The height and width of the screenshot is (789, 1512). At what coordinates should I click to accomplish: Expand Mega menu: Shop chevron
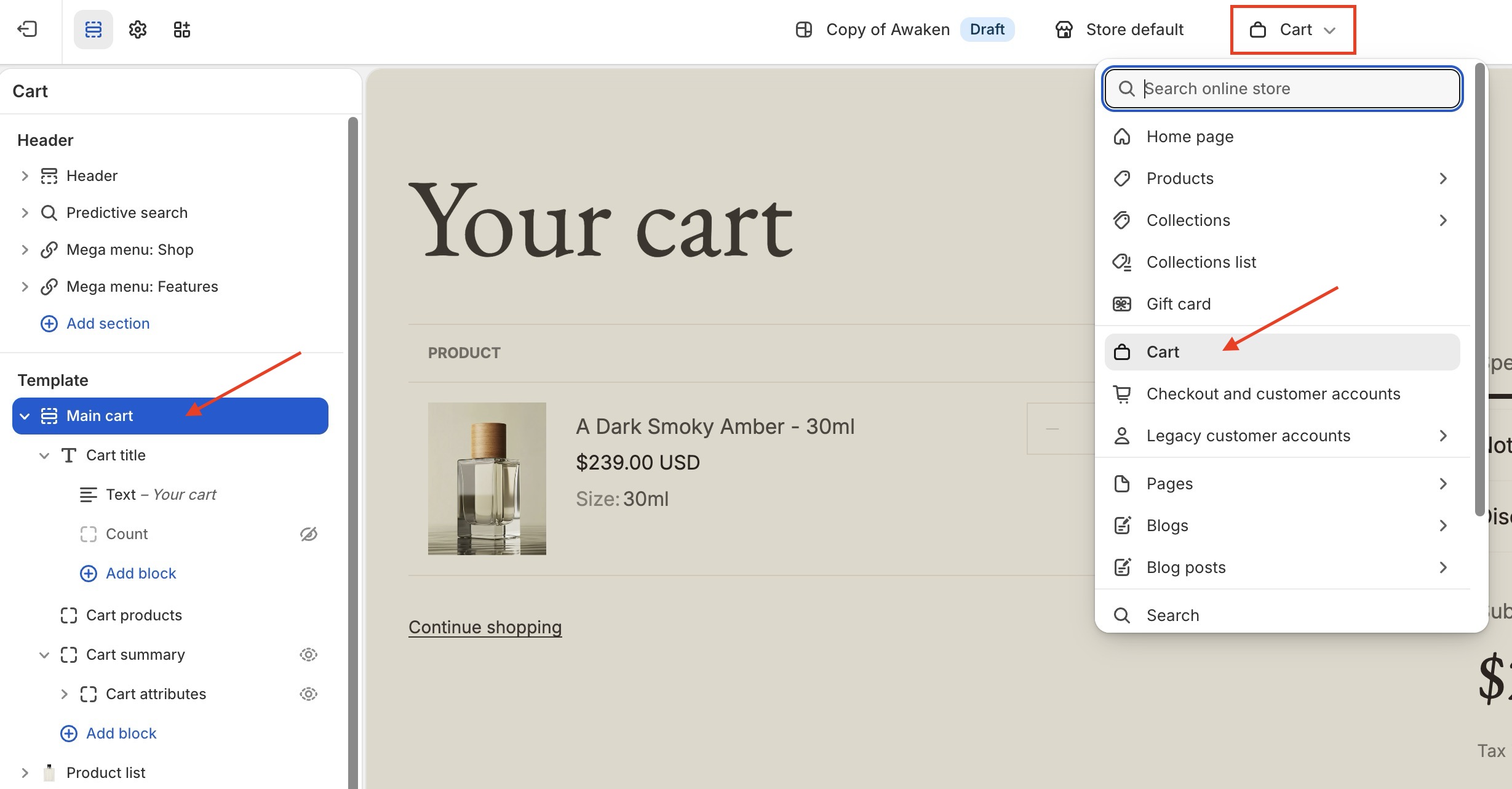pyautogui.click(x=25, y=250)
